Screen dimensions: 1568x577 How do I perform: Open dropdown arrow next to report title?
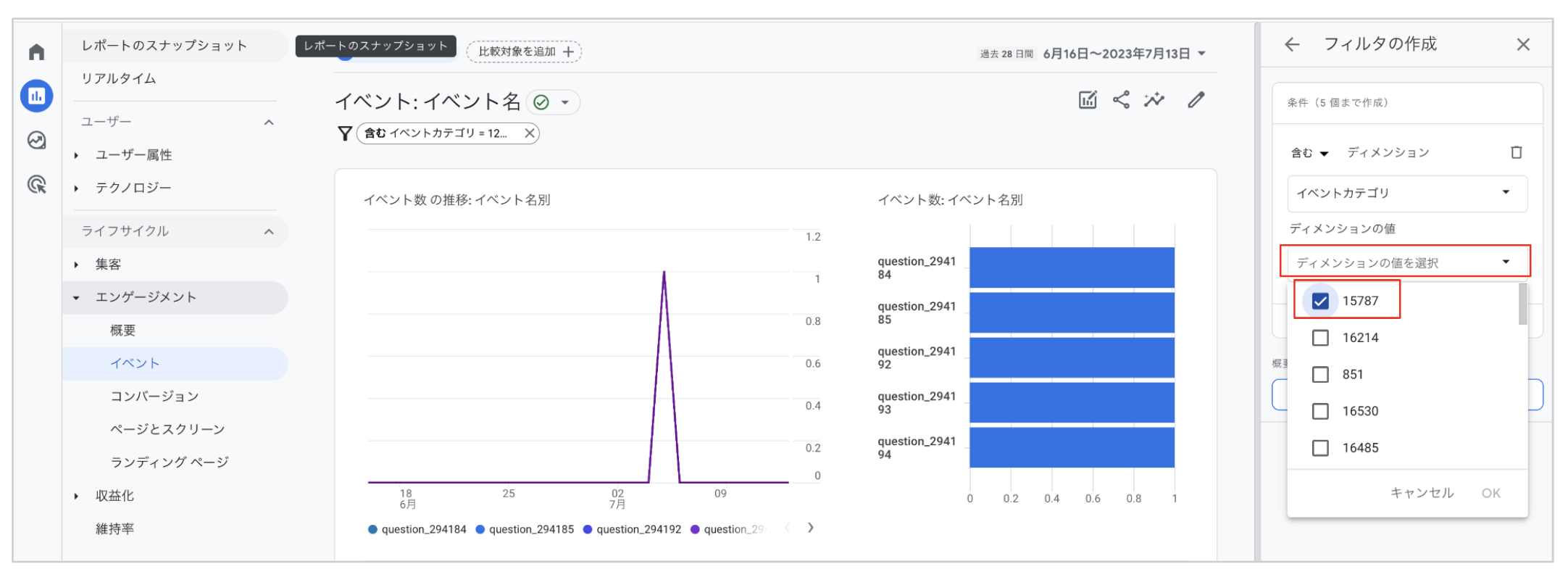[565, 102]
